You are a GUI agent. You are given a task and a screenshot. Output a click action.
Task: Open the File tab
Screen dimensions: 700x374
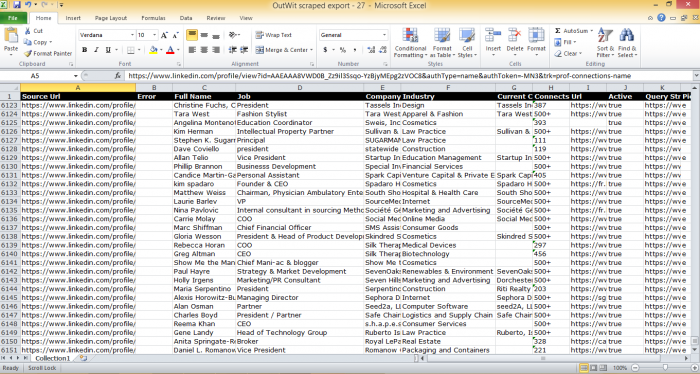tap(12, 18)
